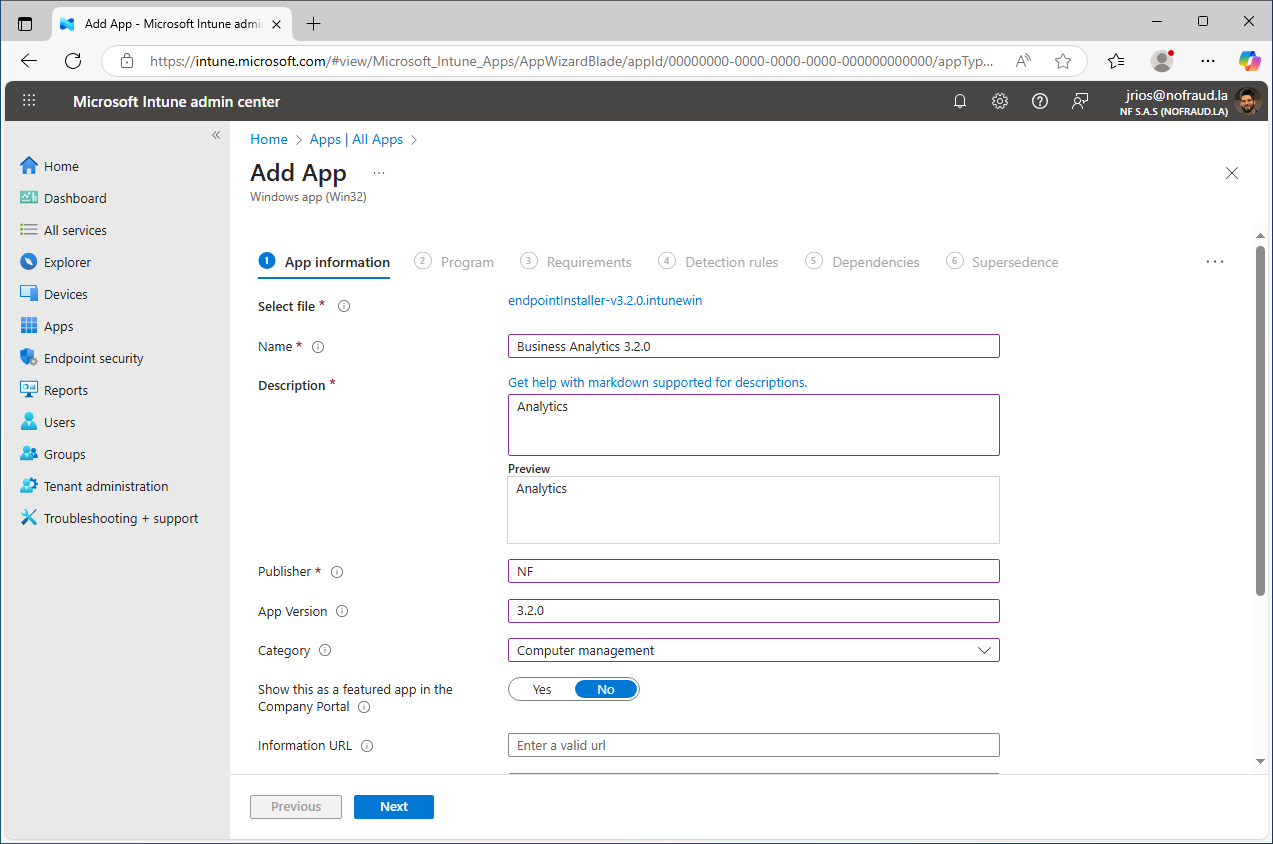Click the Previous button
The image size is (1273, 844).
click(x=296, y=807)
